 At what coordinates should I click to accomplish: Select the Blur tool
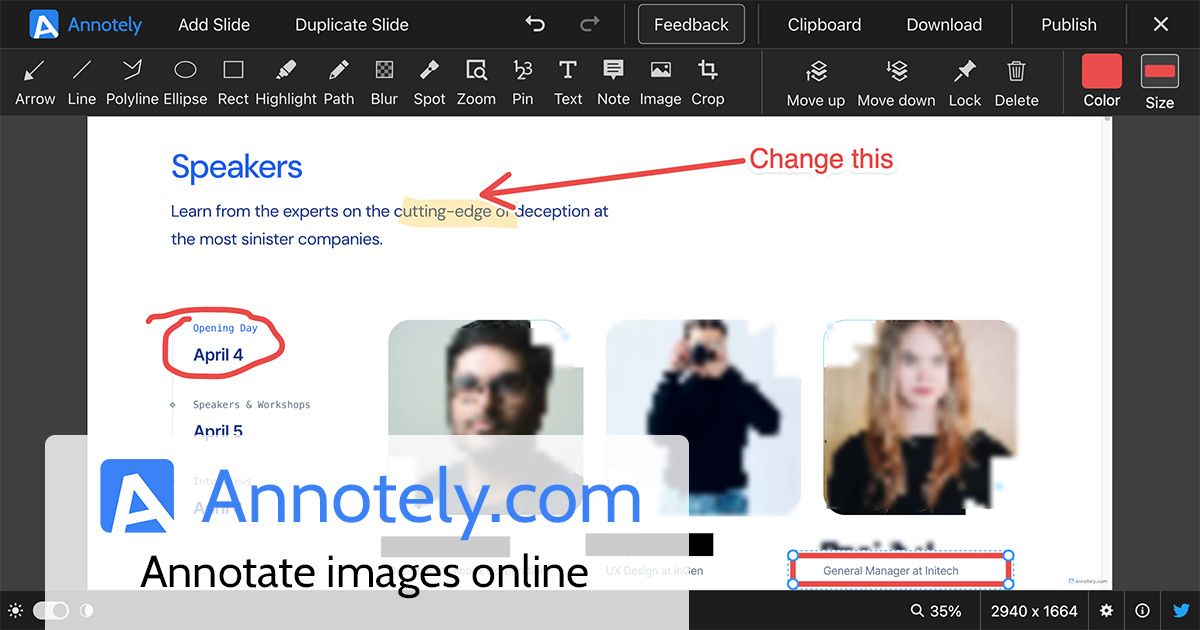(384, 80)
